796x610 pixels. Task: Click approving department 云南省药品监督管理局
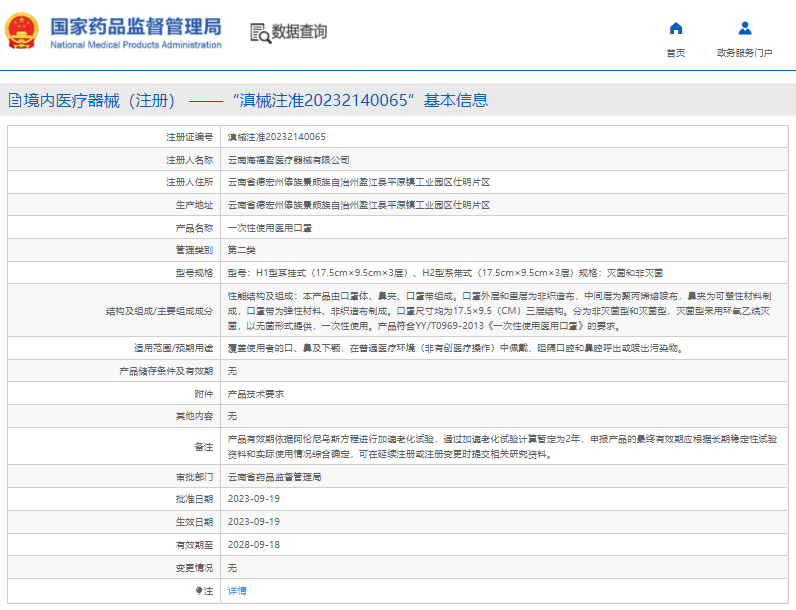pyautogui.click(x=274, y=477)
